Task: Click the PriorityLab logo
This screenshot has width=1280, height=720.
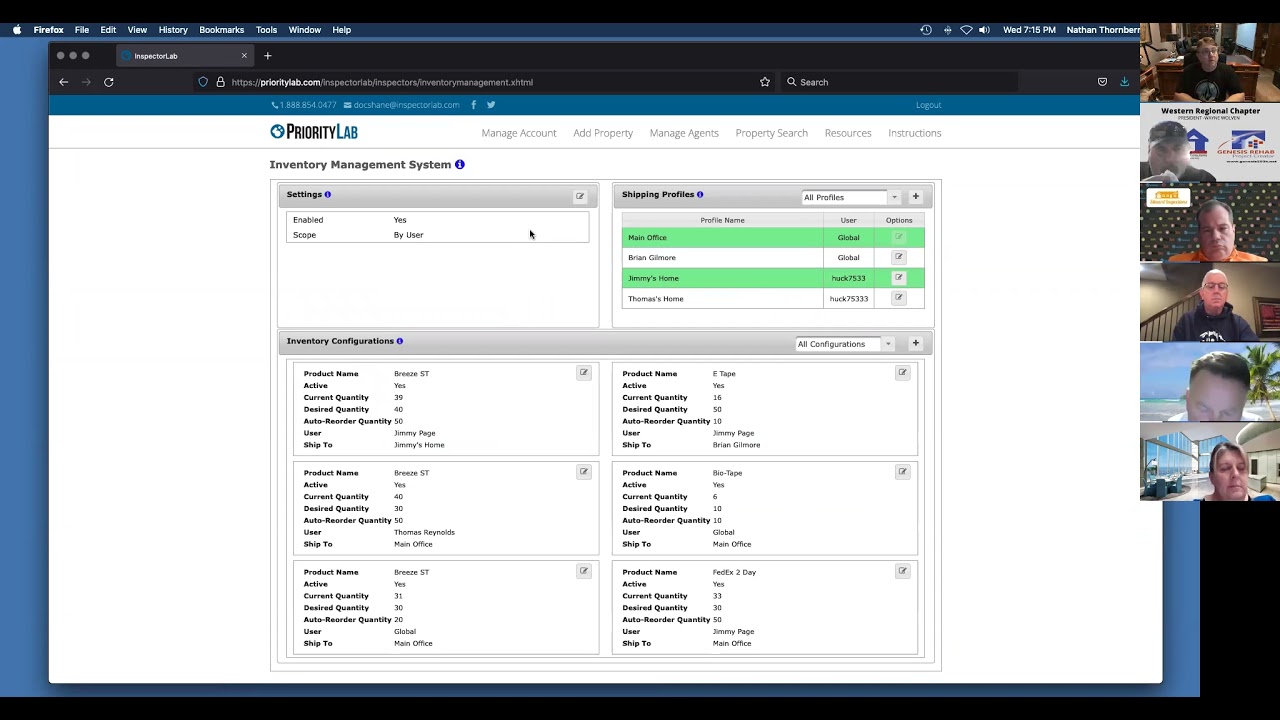Action: coord(314,132)
